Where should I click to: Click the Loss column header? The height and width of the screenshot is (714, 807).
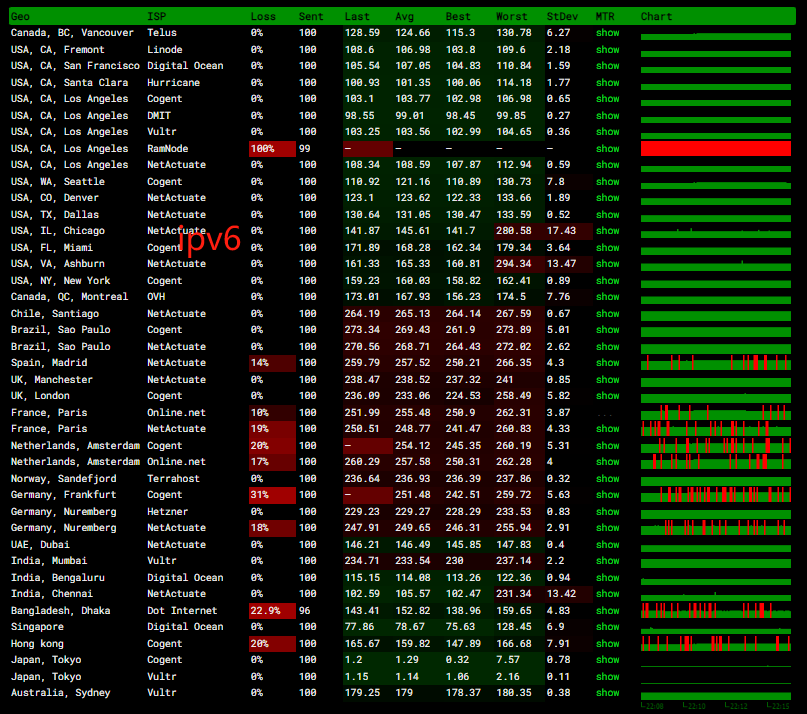tap(263, 16)
